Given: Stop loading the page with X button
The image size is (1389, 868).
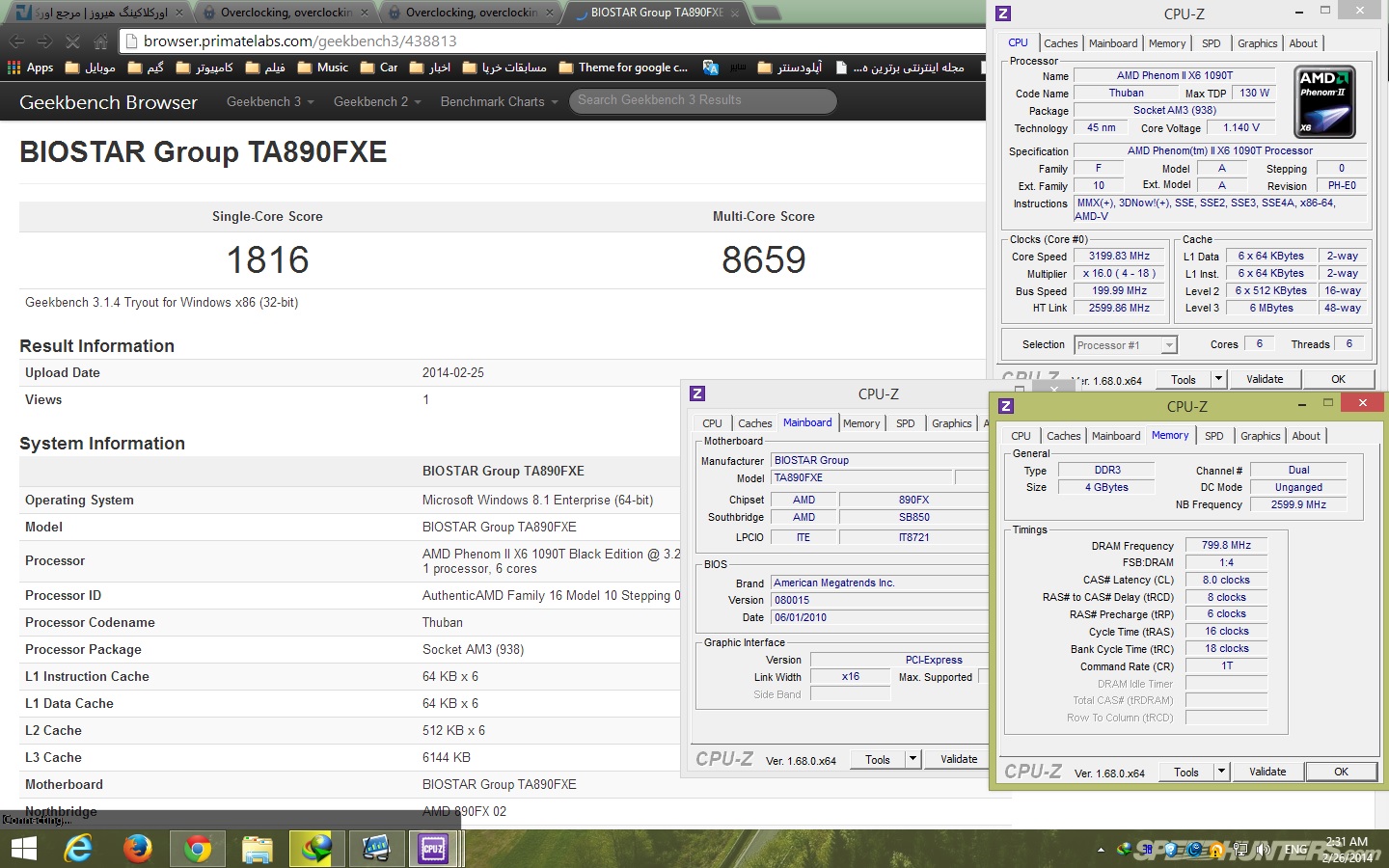Looking at the screenshot, I should (x=72, y=41).
